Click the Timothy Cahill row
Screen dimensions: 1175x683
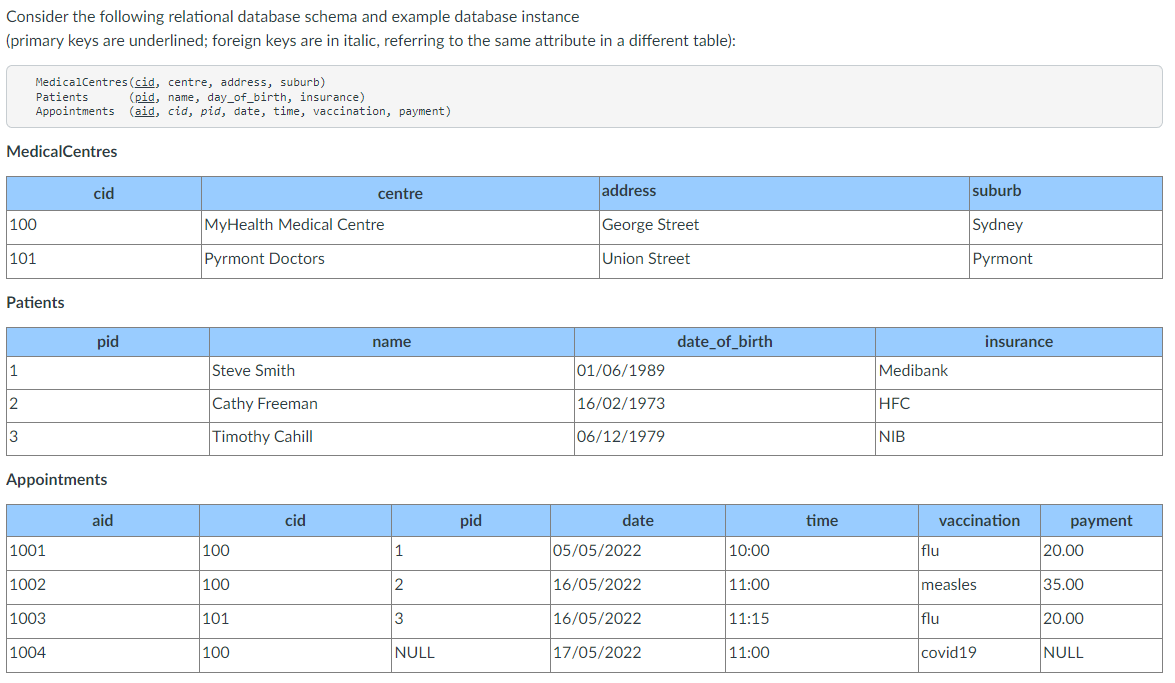click(260, 436)
